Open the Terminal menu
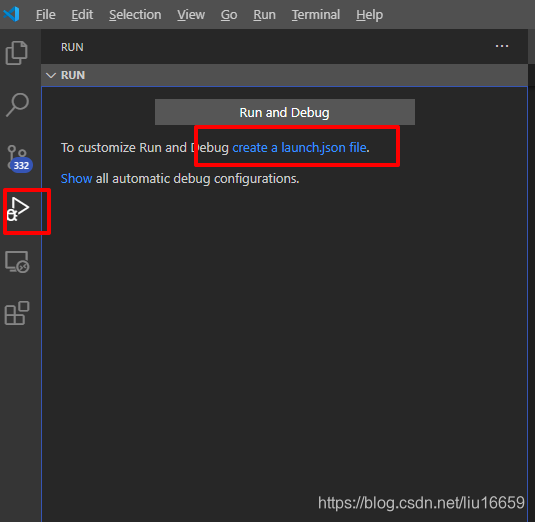This screenshot has width=535, height=522. coord(316,15)
